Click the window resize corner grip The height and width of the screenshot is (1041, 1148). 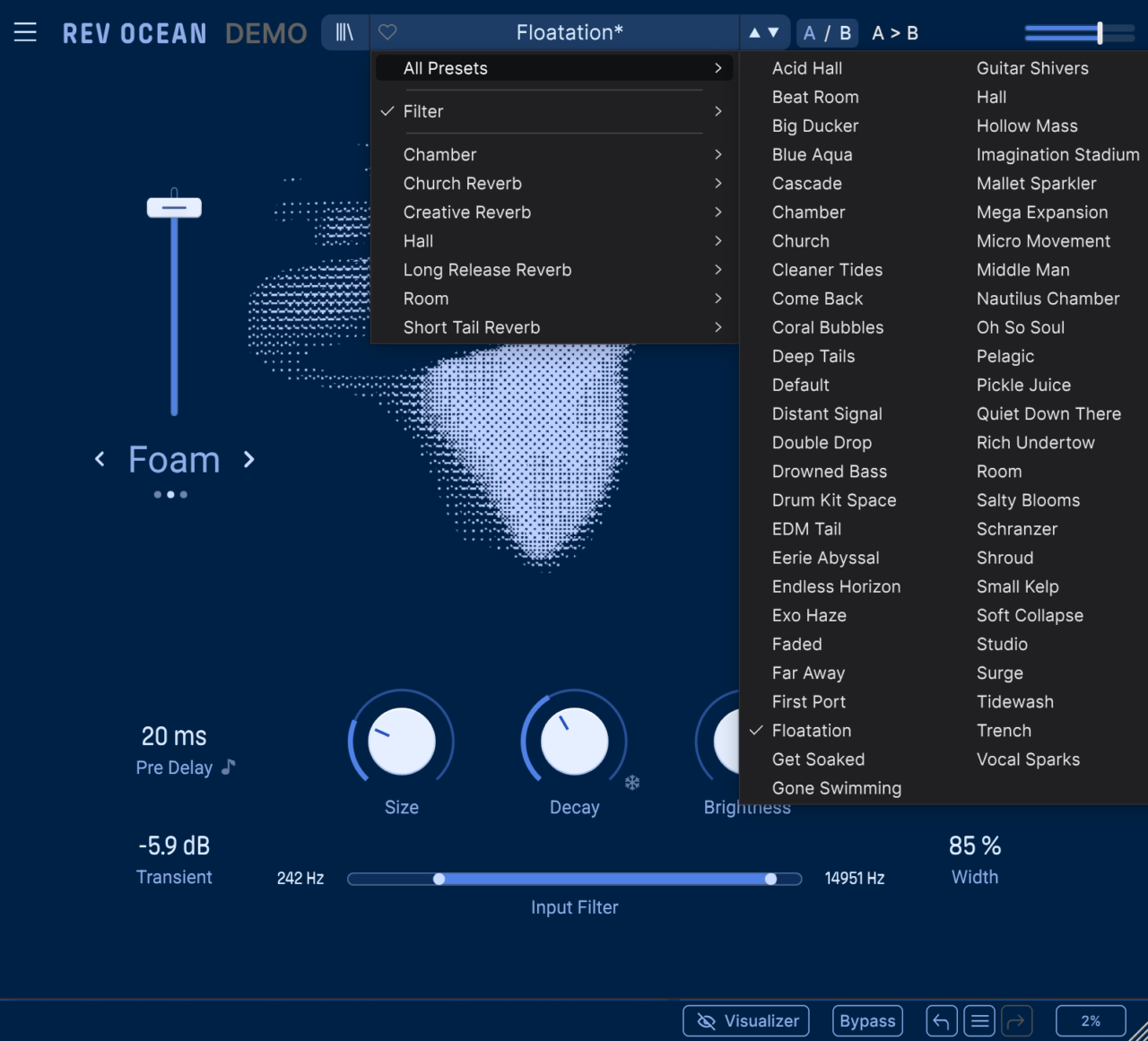point(1137,1030)
